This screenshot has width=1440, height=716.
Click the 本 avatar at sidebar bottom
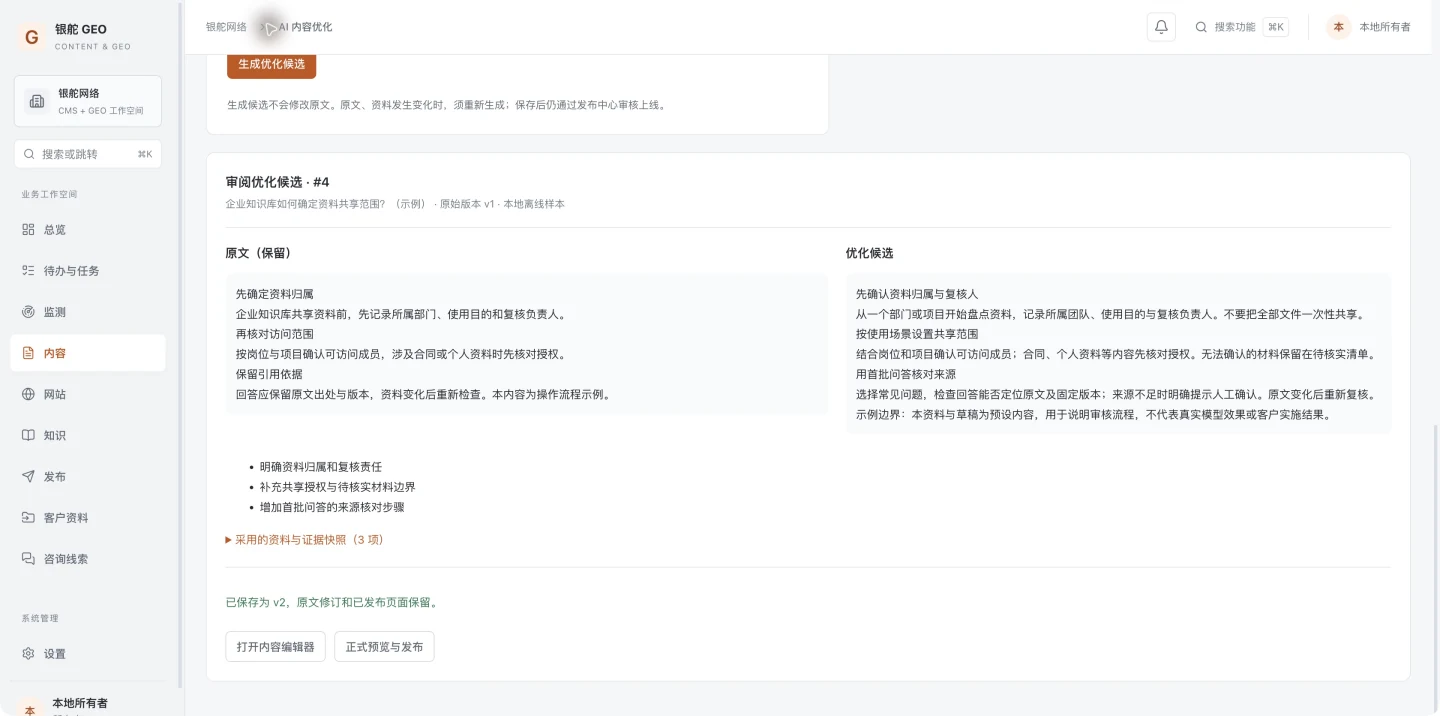point(30,707)
